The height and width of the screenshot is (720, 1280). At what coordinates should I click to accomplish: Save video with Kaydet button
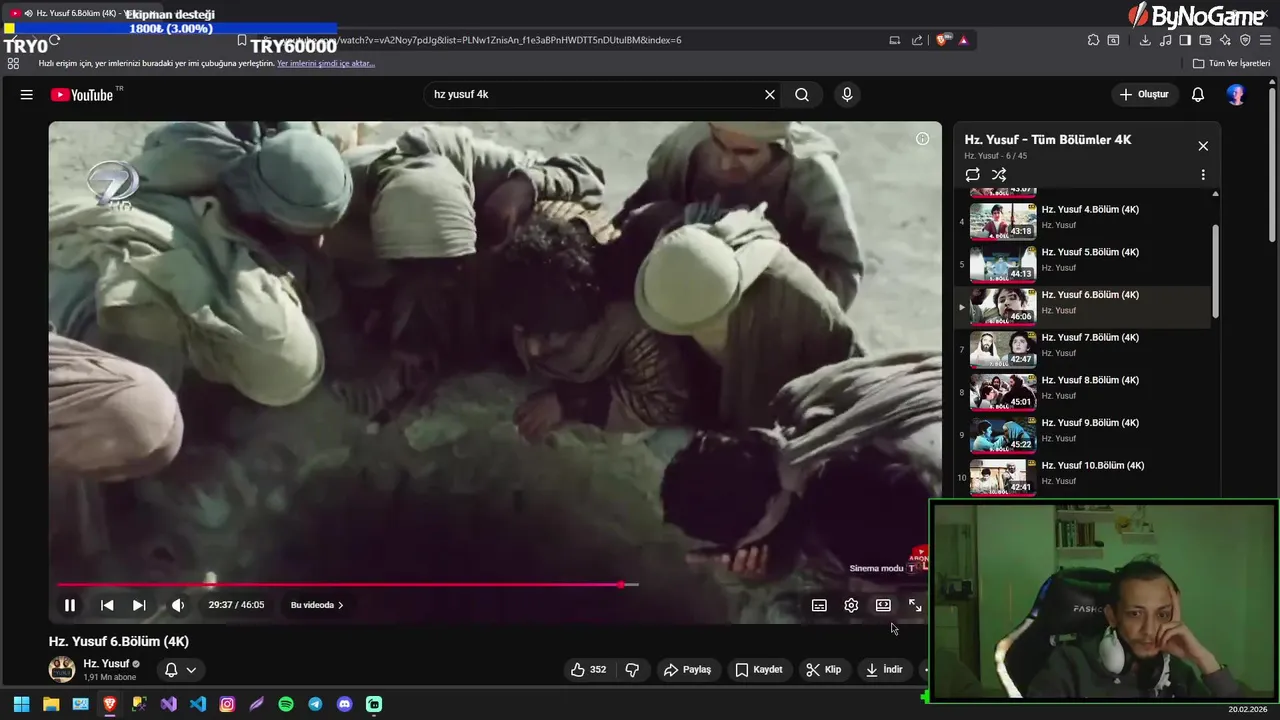[759, 669]
